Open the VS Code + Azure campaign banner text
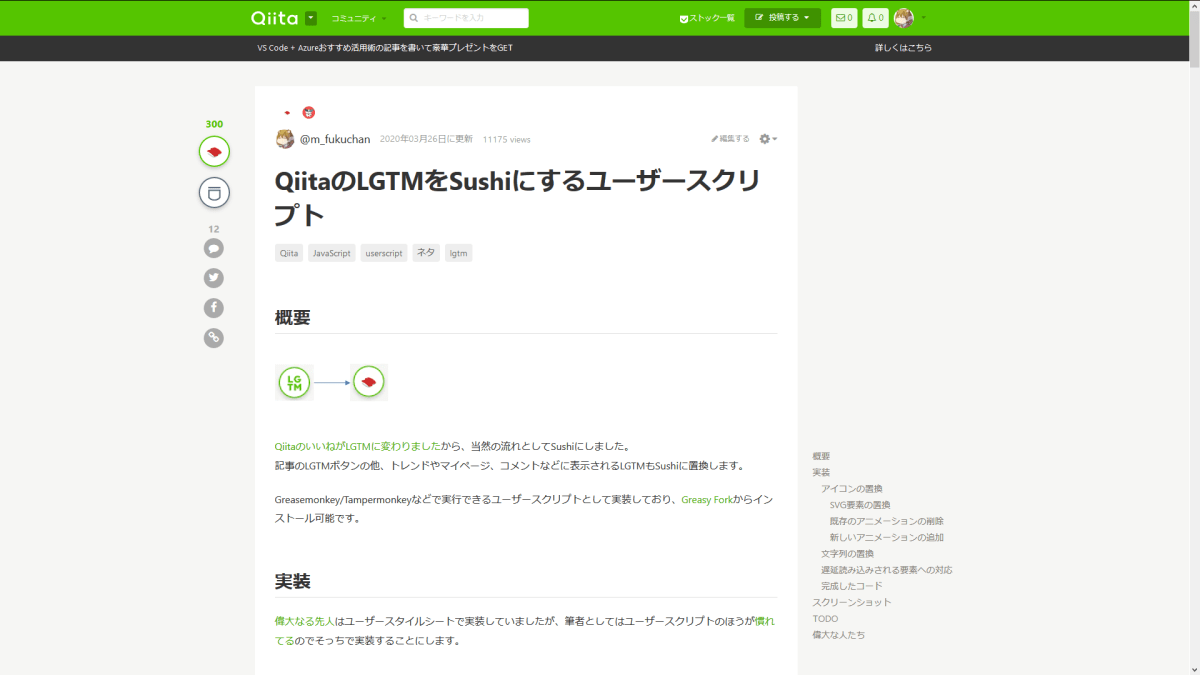 pyautogui.click(x=385, y=48)
